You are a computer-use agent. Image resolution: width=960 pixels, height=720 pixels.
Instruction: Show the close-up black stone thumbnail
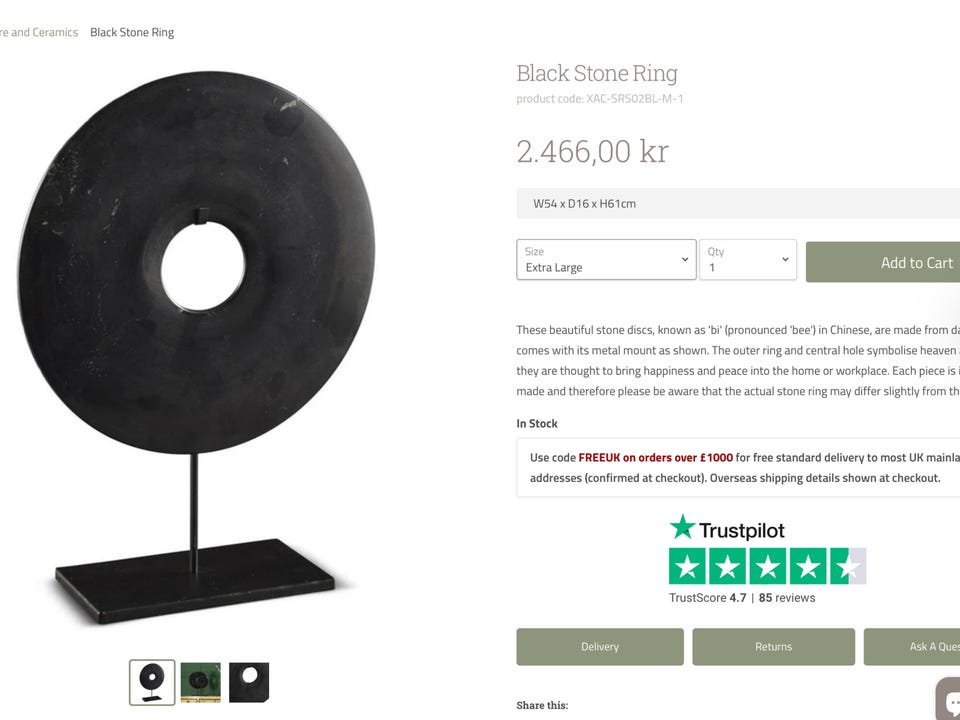(x=249, y=682)
